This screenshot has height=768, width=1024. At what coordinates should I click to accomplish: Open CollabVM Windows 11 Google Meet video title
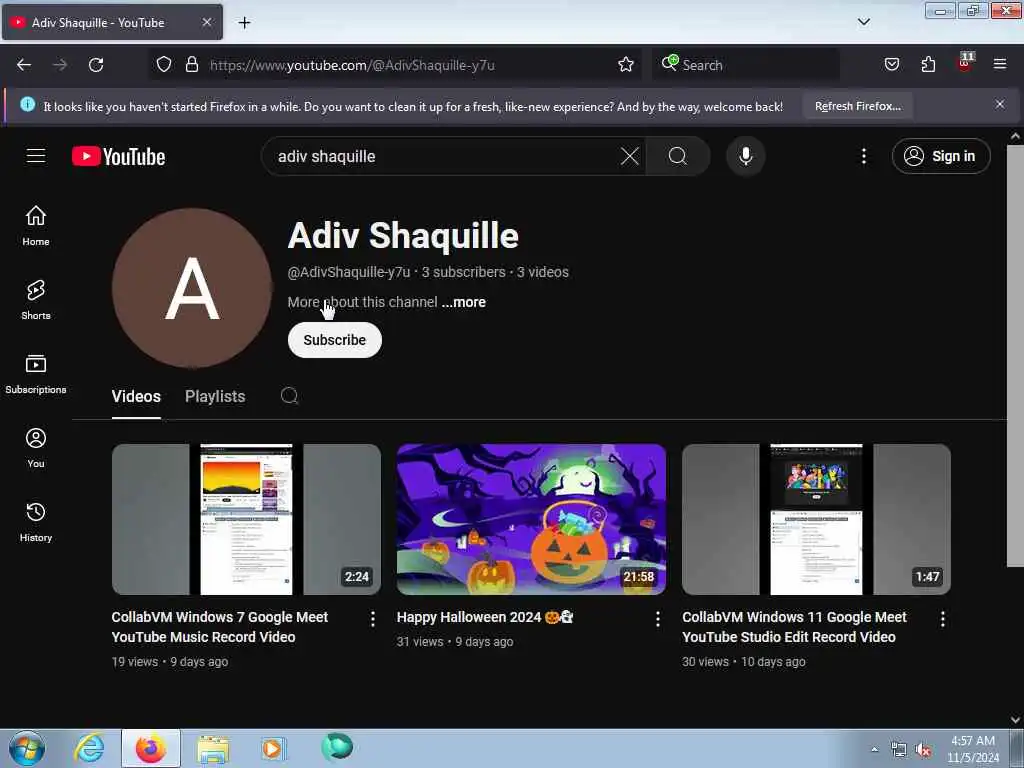coord(794,627)
